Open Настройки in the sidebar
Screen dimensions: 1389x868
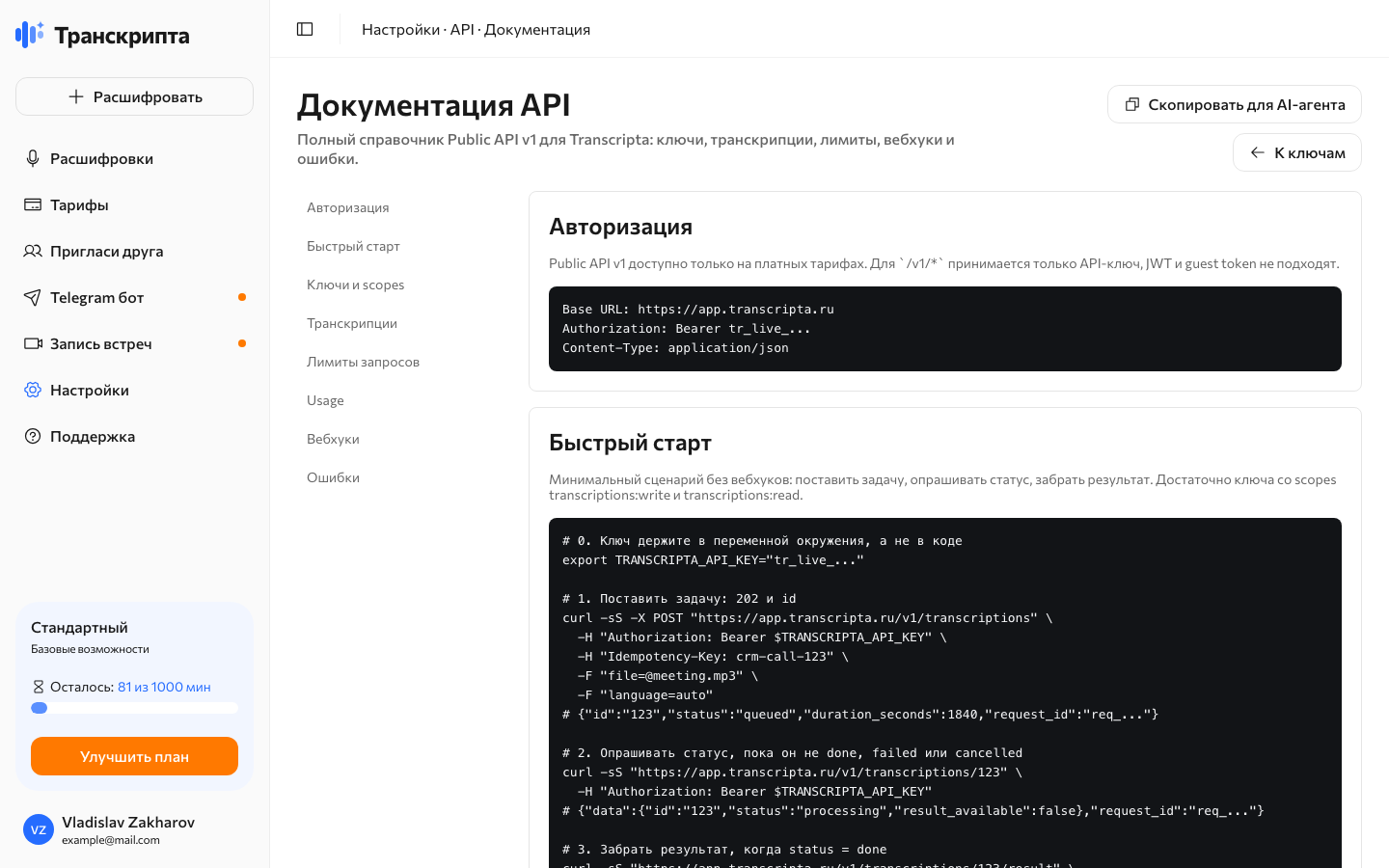tap(135, 390)
